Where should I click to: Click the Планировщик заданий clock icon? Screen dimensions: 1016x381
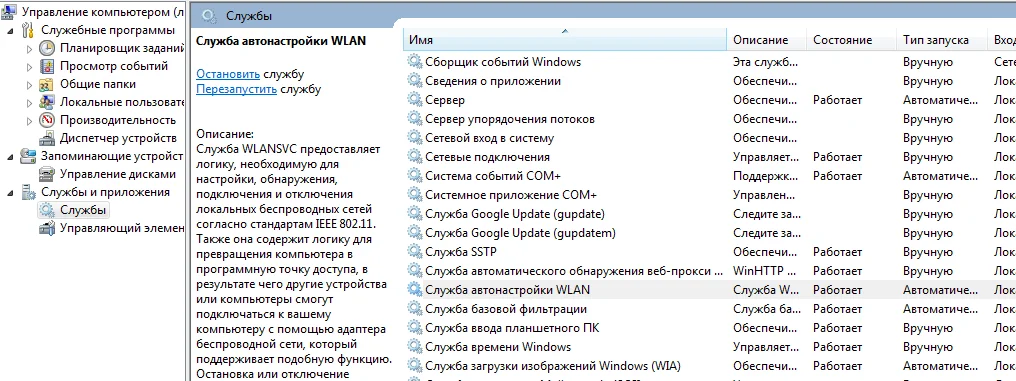47,48
